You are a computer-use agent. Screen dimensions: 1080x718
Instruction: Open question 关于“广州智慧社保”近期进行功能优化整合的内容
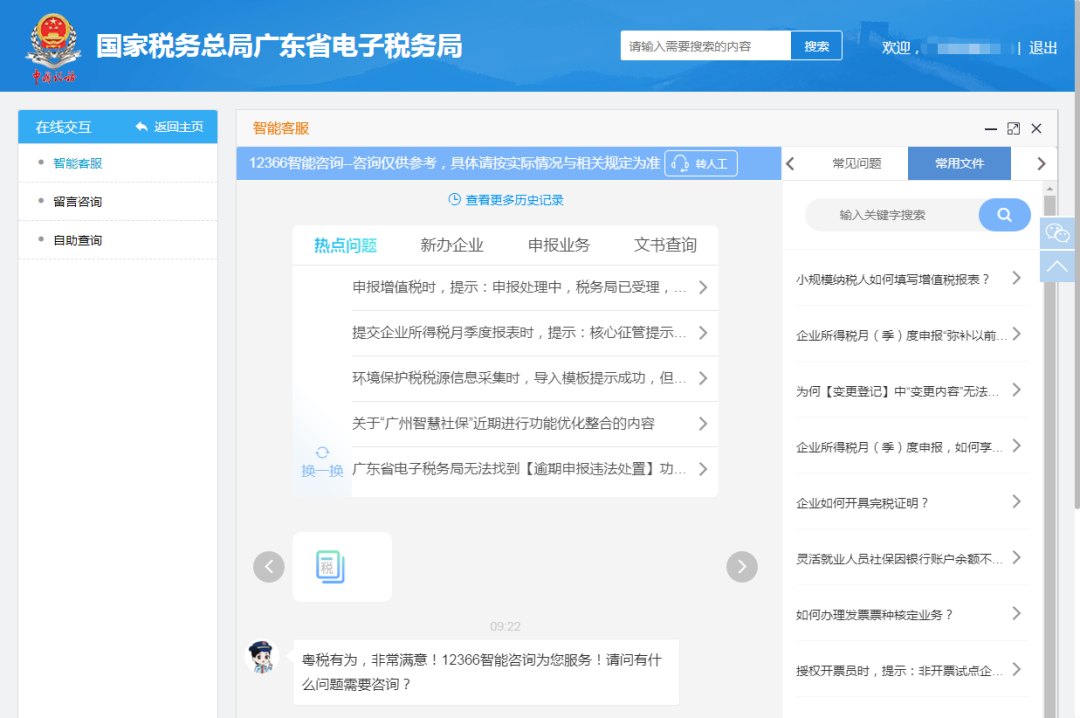click(503, 424)
